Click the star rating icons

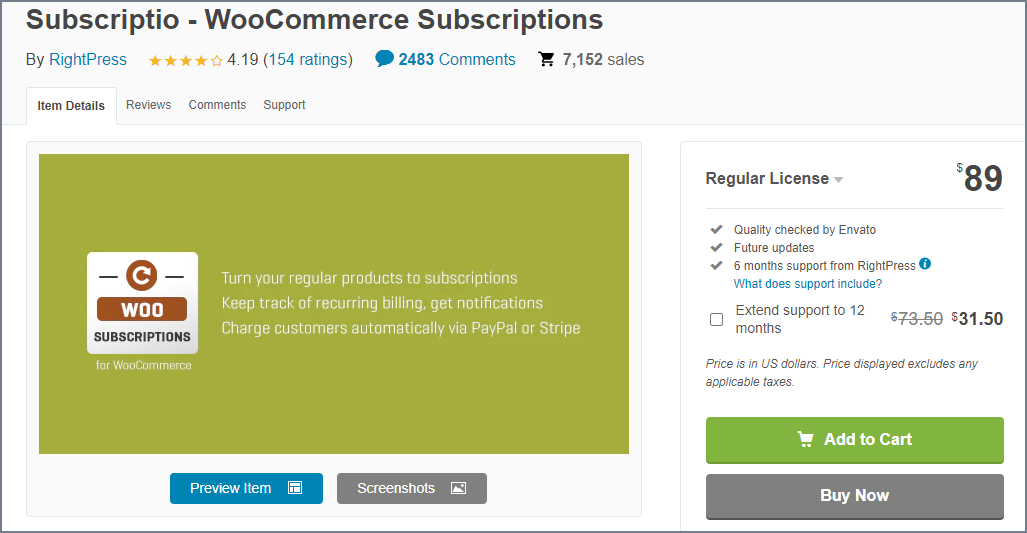185,60
